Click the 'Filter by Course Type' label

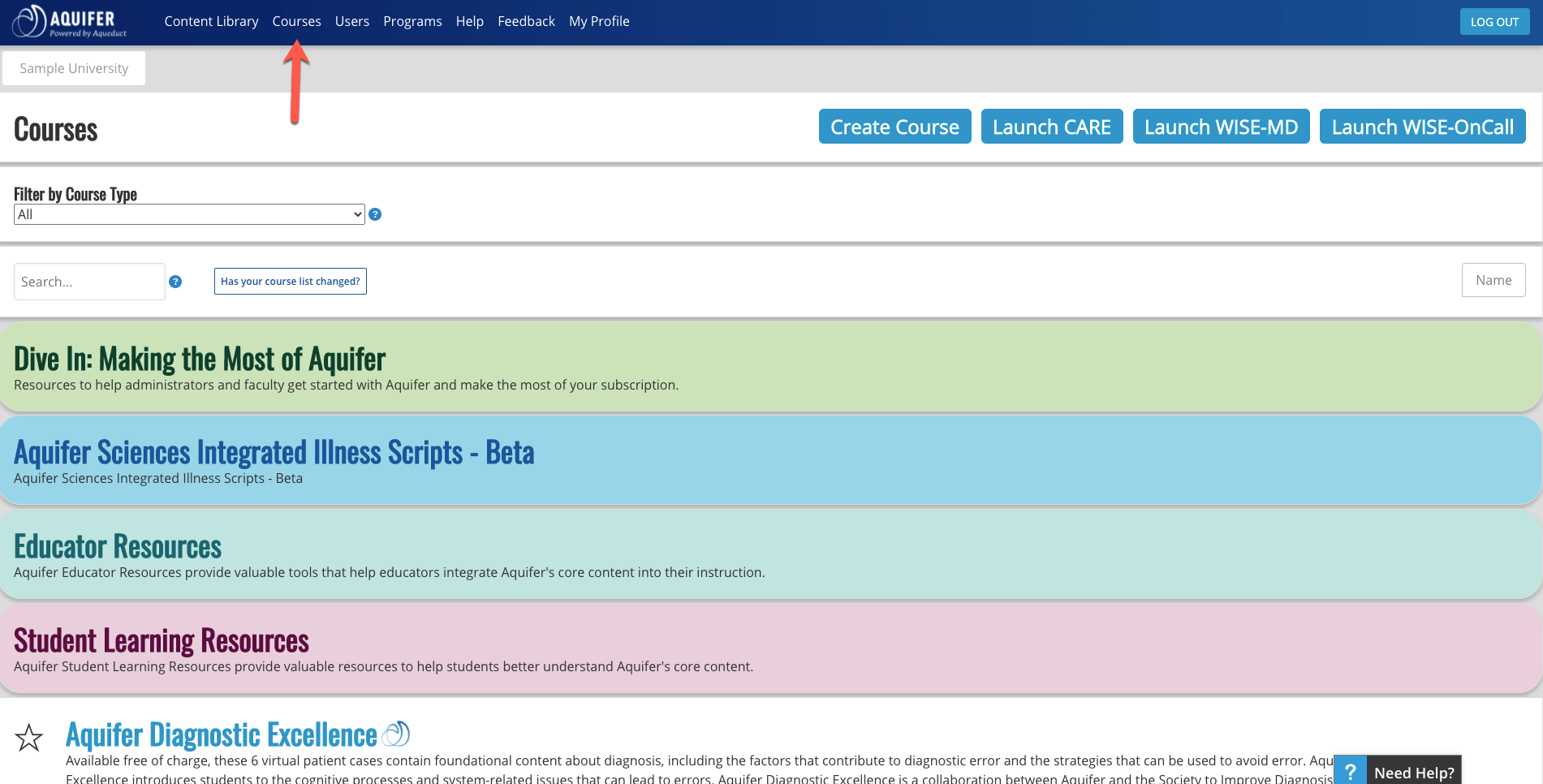pyautogui.click(x=75, y=194)
